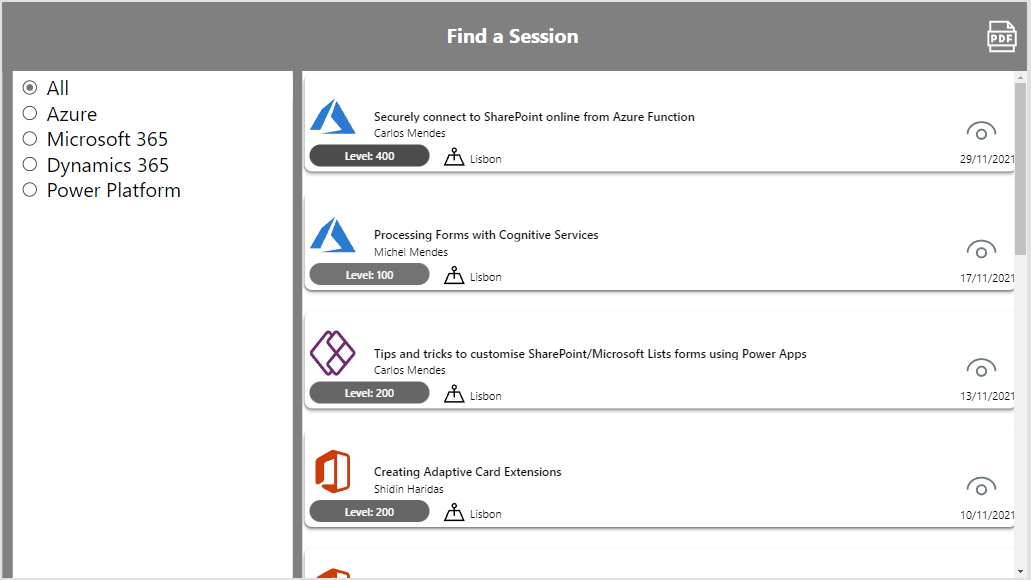Screen dimensions: 1031x580
Task: Click the Level 100 badge
Action: click(x=369, y=274)
